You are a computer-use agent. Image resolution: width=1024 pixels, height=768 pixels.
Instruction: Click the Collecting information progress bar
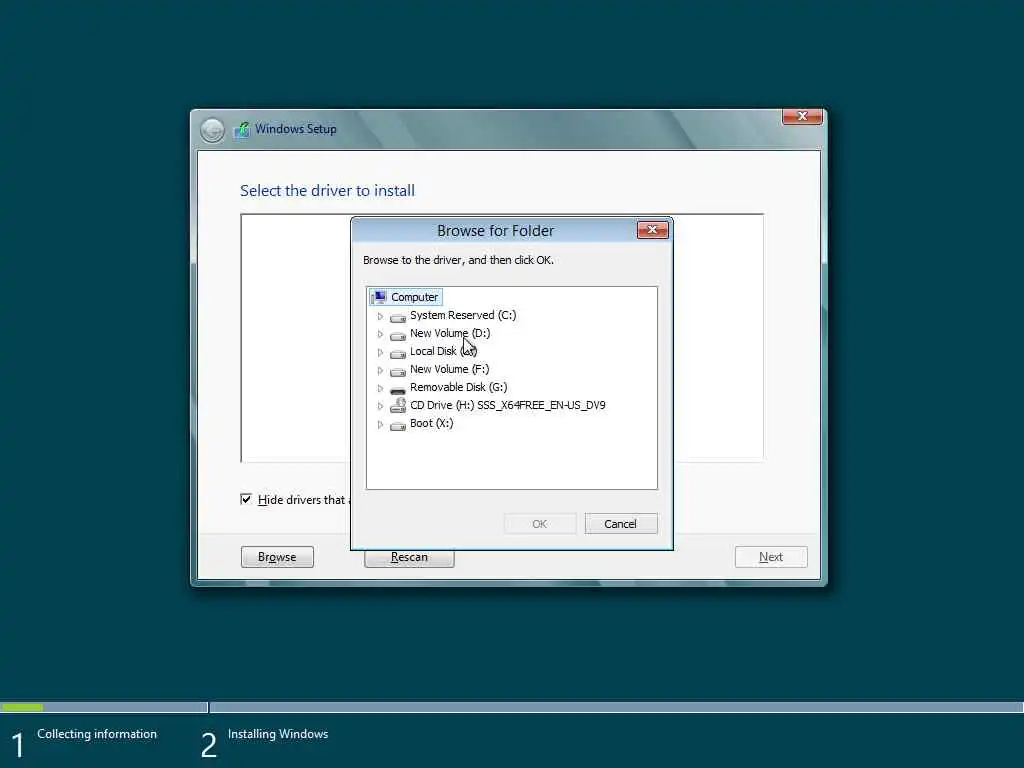coord(104,707)
